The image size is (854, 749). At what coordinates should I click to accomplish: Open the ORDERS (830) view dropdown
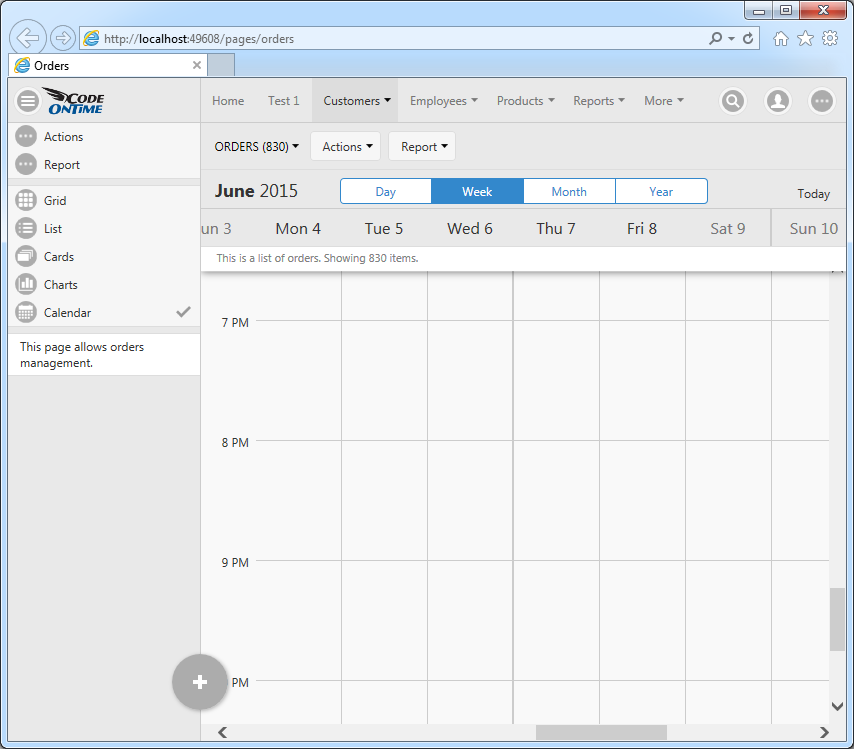pyautogui.click(x=257, y=147)
